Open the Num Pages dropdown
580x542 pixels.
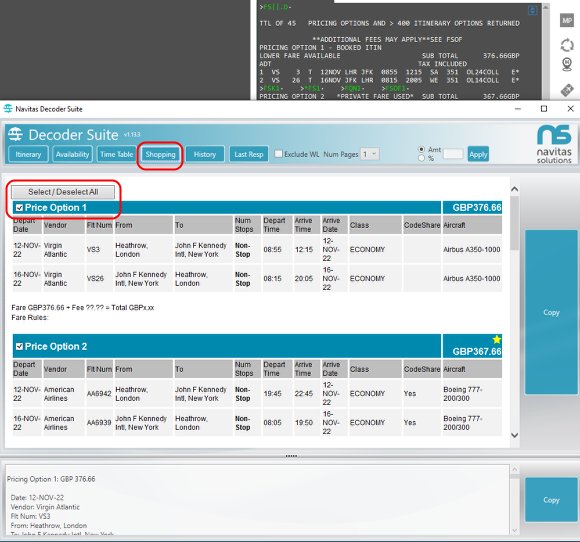click(x=370, y=154)
